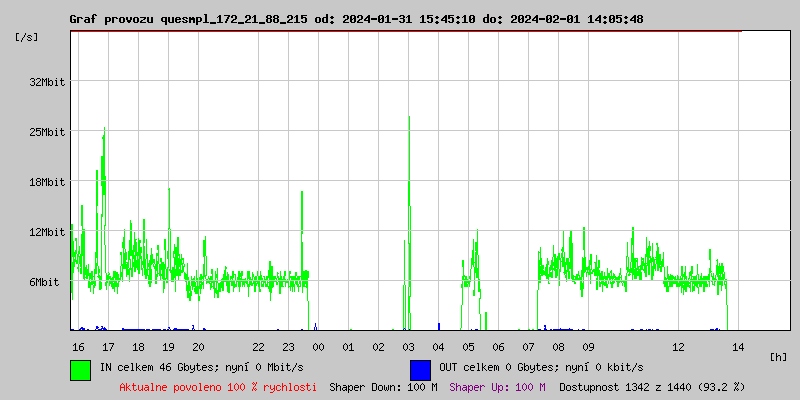This screenshot has height=400, width=800.
Task: Click hour label '02' on time axis
Action: pyautogui.click(x=379, y=347)
